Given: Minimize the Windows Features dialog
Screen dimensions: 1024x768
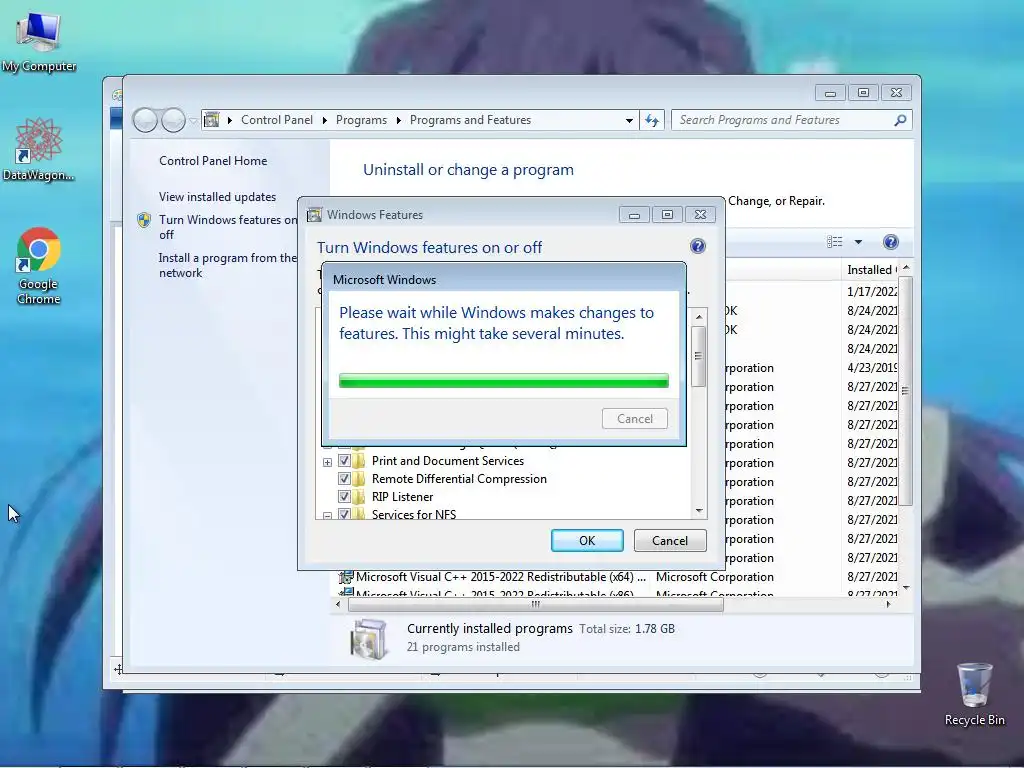Looking at the screenshot, I should 634,215.
